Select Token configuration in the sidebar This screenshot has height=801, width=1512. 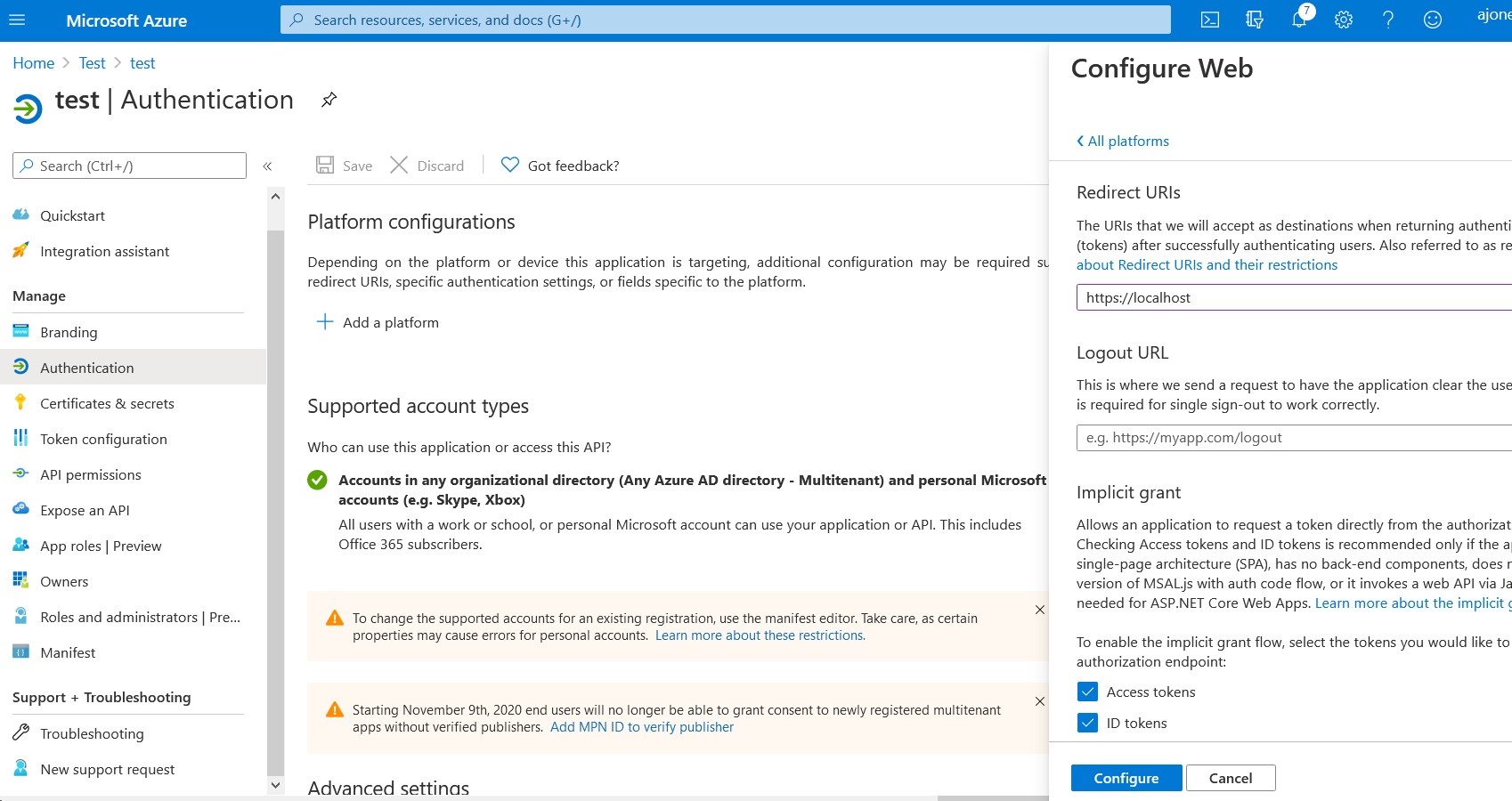coord(103,439)
